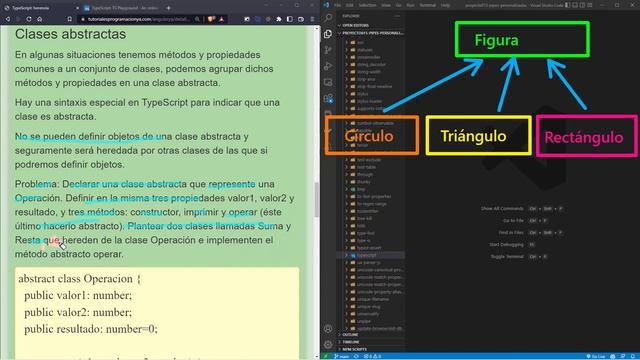Click the remote window indicator in status bar
The width and height of the screenshot is (640, 360).
point(326,356)
